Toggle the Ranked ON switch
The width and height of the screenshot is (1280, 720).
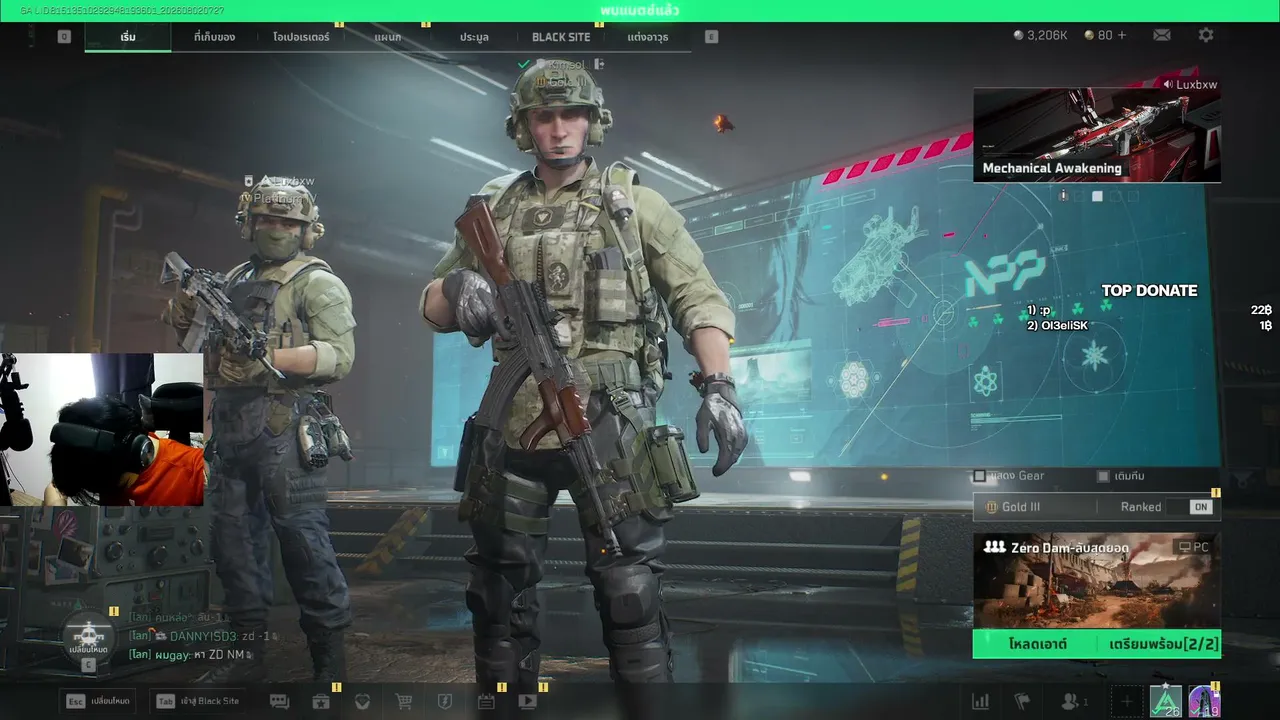1201,507
